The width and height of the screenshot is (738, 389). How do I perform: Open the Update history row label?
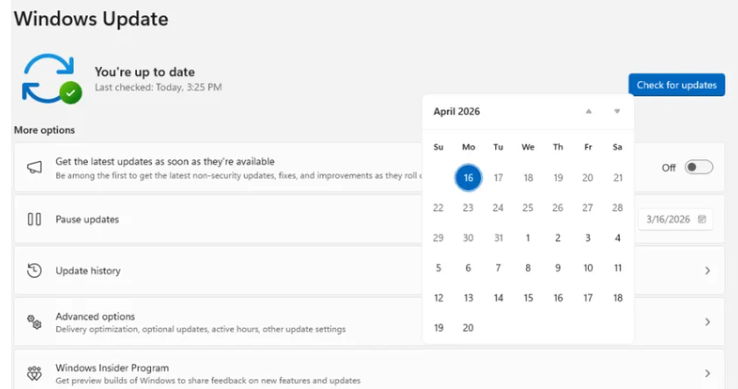coord(88,271)
